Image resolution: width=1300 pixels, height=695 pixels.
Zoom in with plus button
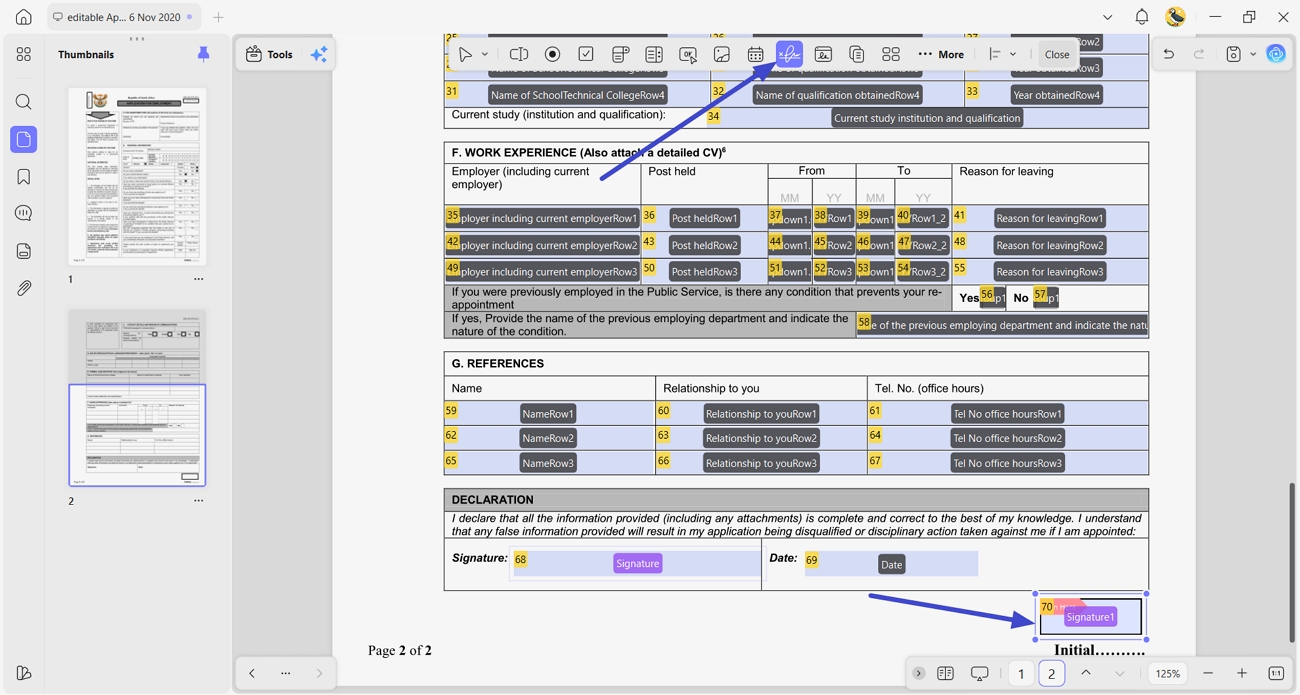point(1242,673)
